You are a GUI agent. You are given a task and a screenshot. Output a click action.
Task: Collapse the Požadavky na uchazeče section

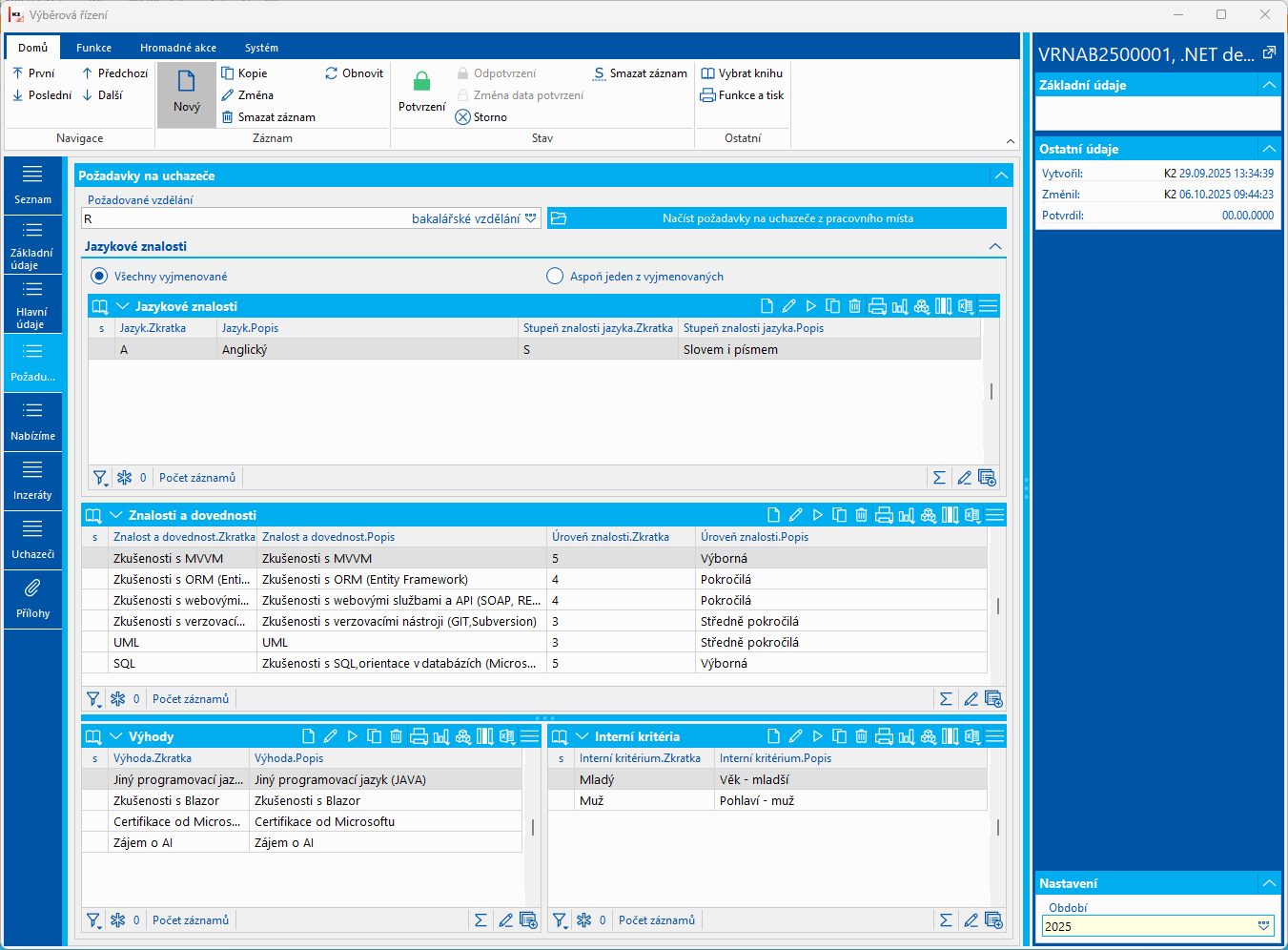[x=1000, y=176]
